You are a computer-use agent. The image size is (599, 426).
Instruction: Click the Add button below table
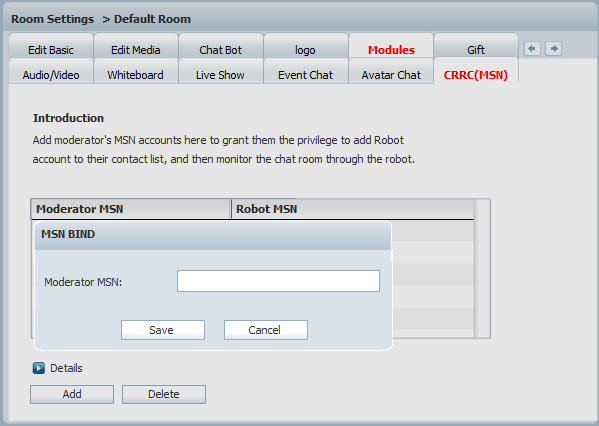point(72,394)
